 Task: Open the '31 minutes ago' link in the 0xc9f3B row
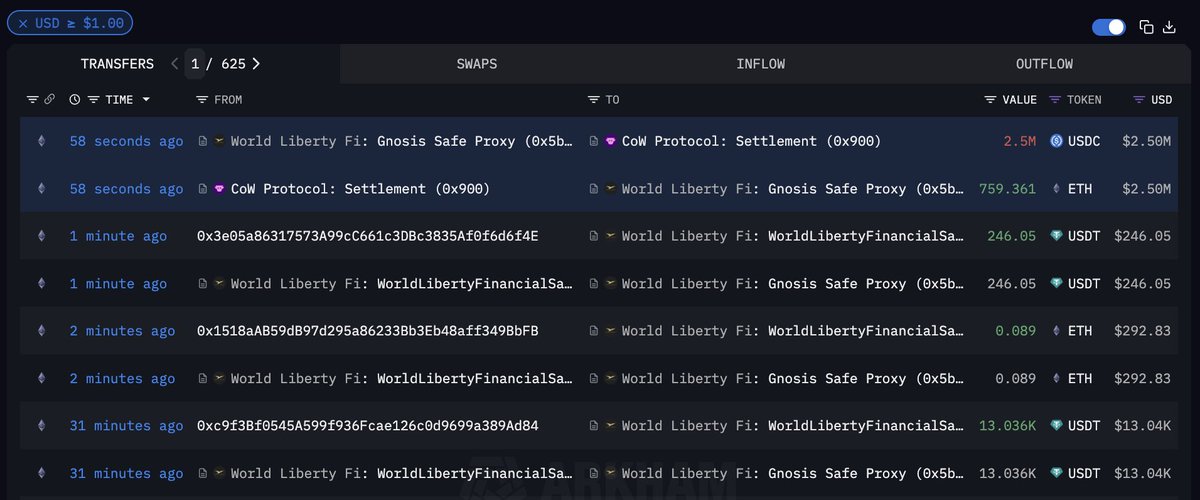[x=126, y=426]
